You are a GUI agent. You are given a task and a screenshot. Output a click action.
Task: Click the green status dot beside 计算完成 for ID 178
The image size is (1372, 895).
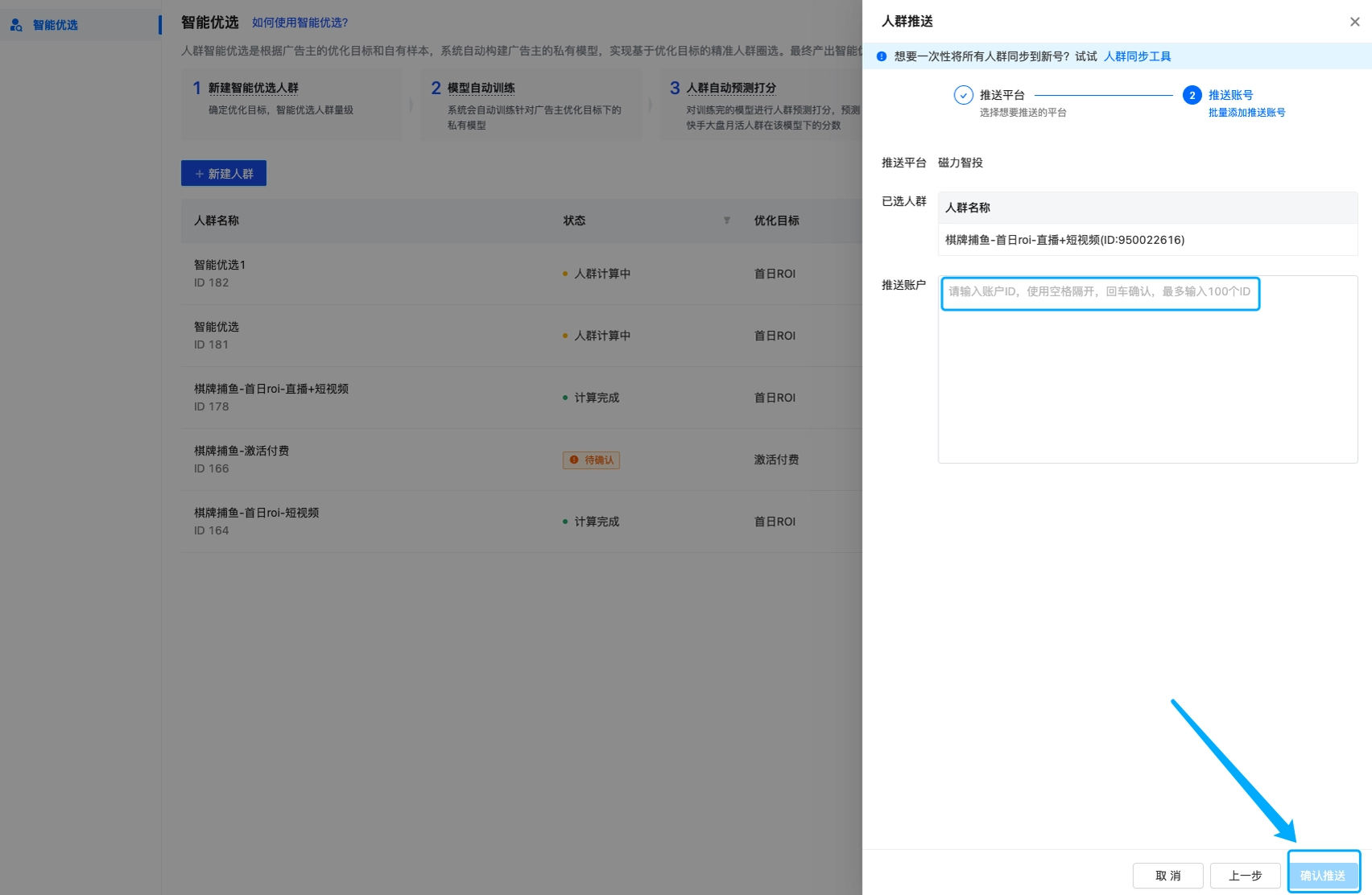(x=564, y=397)
